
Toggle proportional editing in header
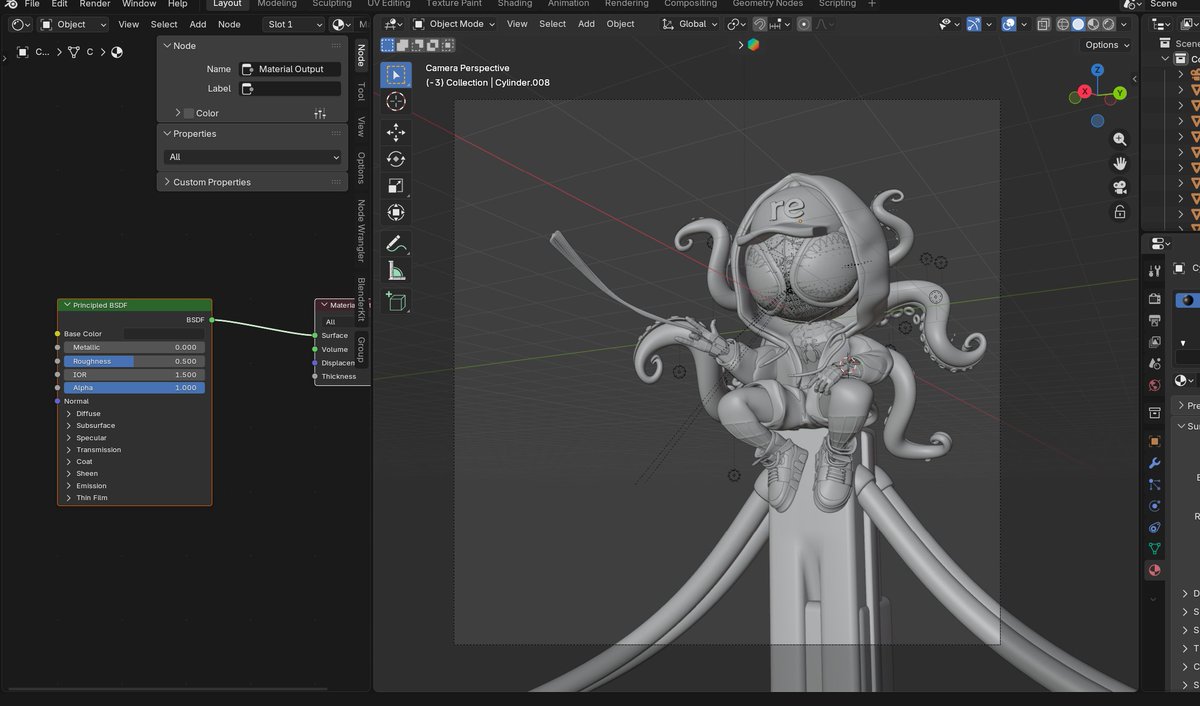[804, 24]
